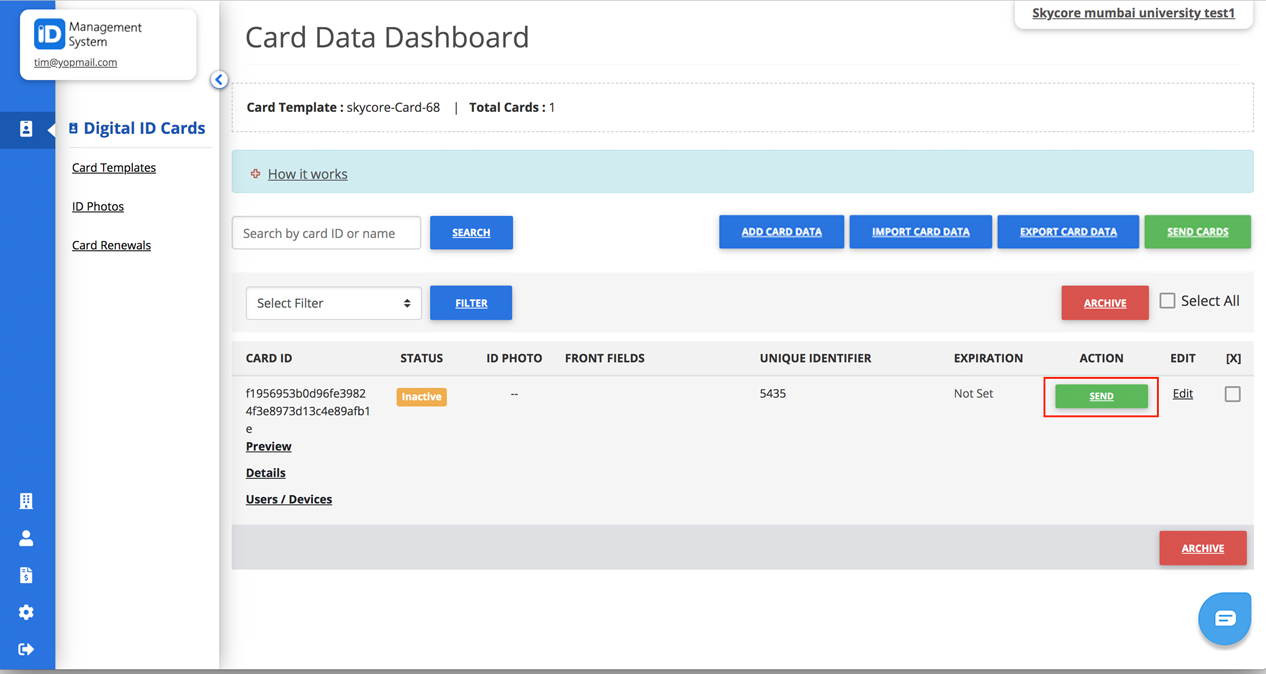Click the tim@yopmail.com account link
The height and width of the screenshot is (674, 1266).
pos(75,62)
